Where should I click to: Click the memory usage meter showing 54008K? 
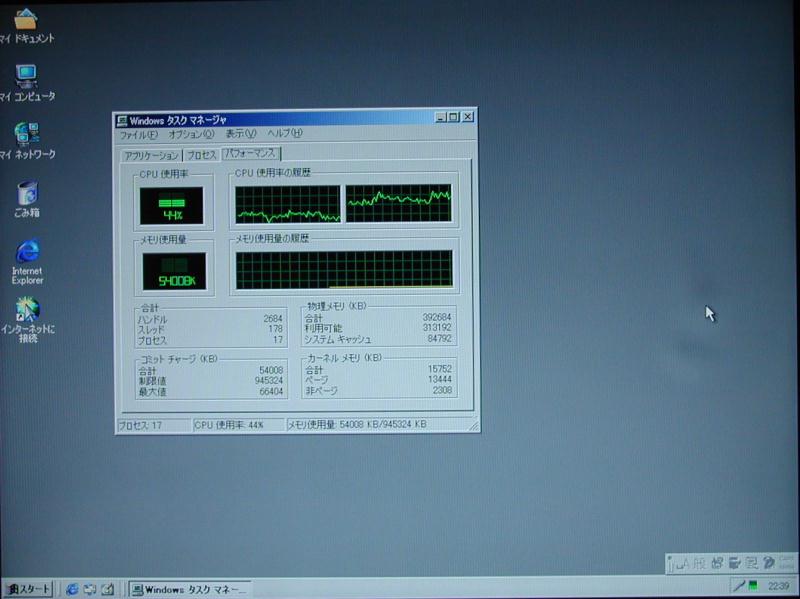174,271
